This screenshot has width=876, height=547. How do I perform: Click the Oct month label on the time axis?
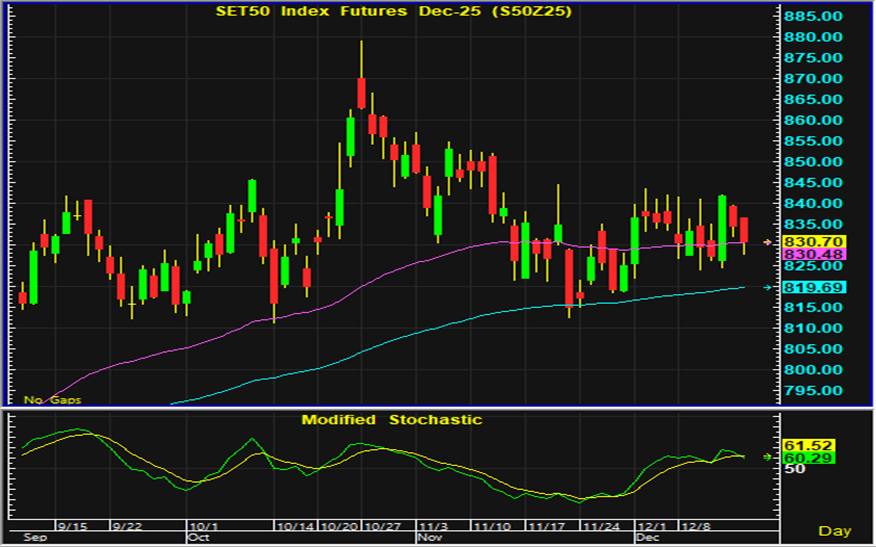(200, 537)
